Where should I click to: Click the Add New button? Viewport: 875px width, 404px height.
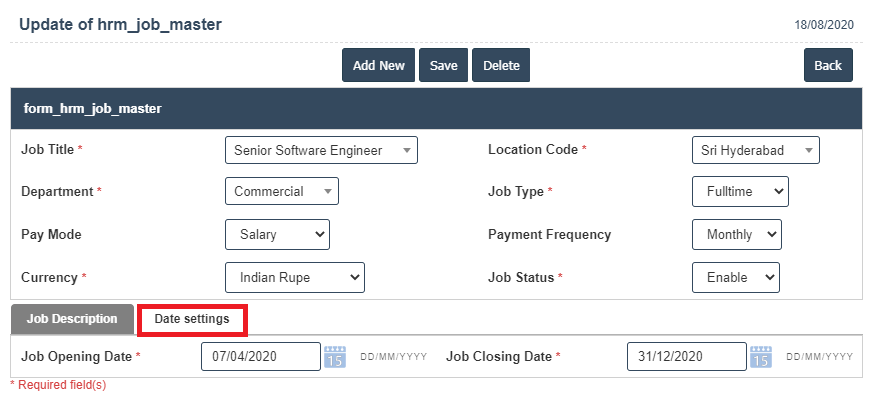coord(379,65)
